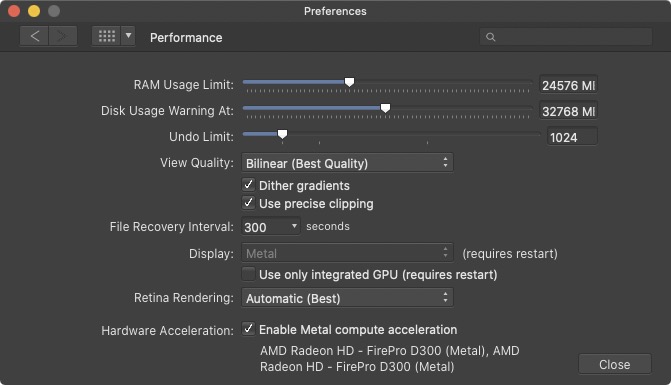Show all preferences grid icon

pyautogui.click(x=107, y=36)
